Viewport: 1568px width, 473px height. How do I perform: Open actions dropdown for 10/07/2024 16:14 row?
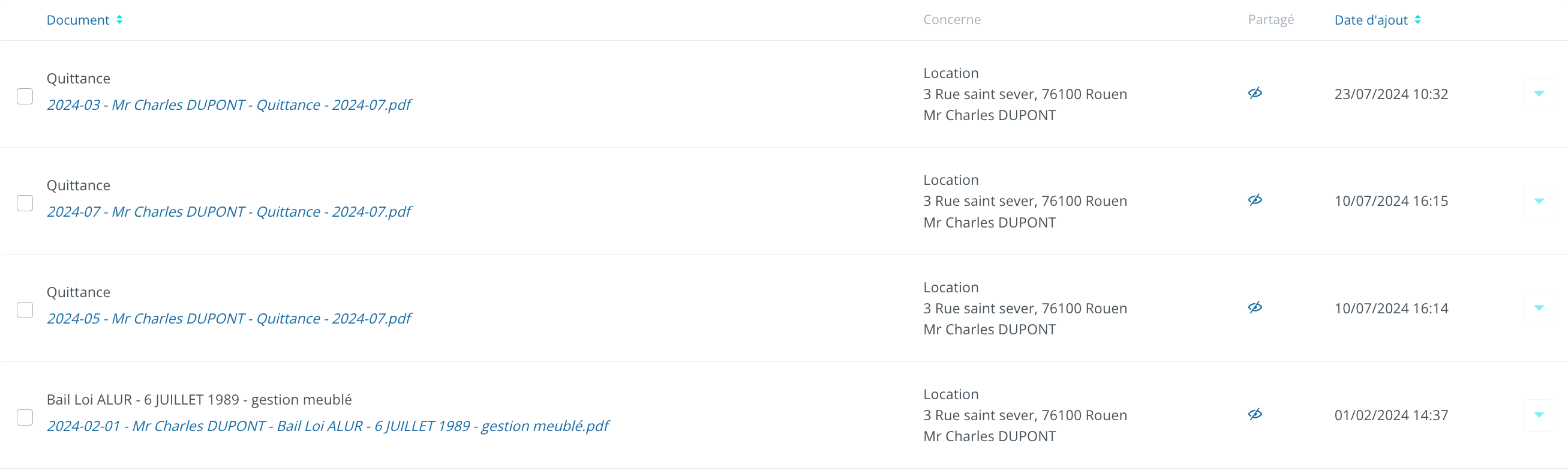coord(1538,308)
